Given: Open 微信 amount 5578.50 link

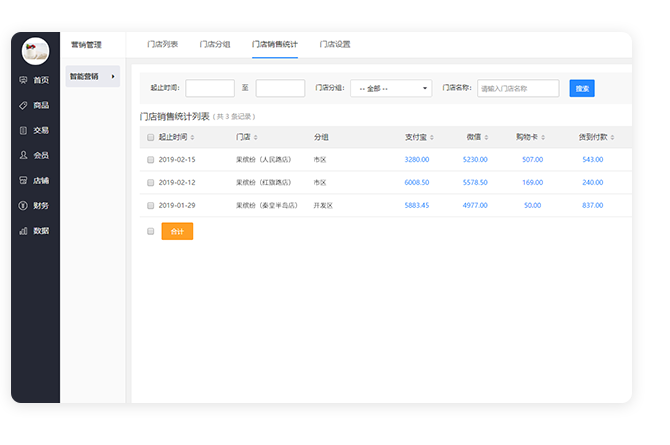Looking at the screenshot, I should coord(475,183).
